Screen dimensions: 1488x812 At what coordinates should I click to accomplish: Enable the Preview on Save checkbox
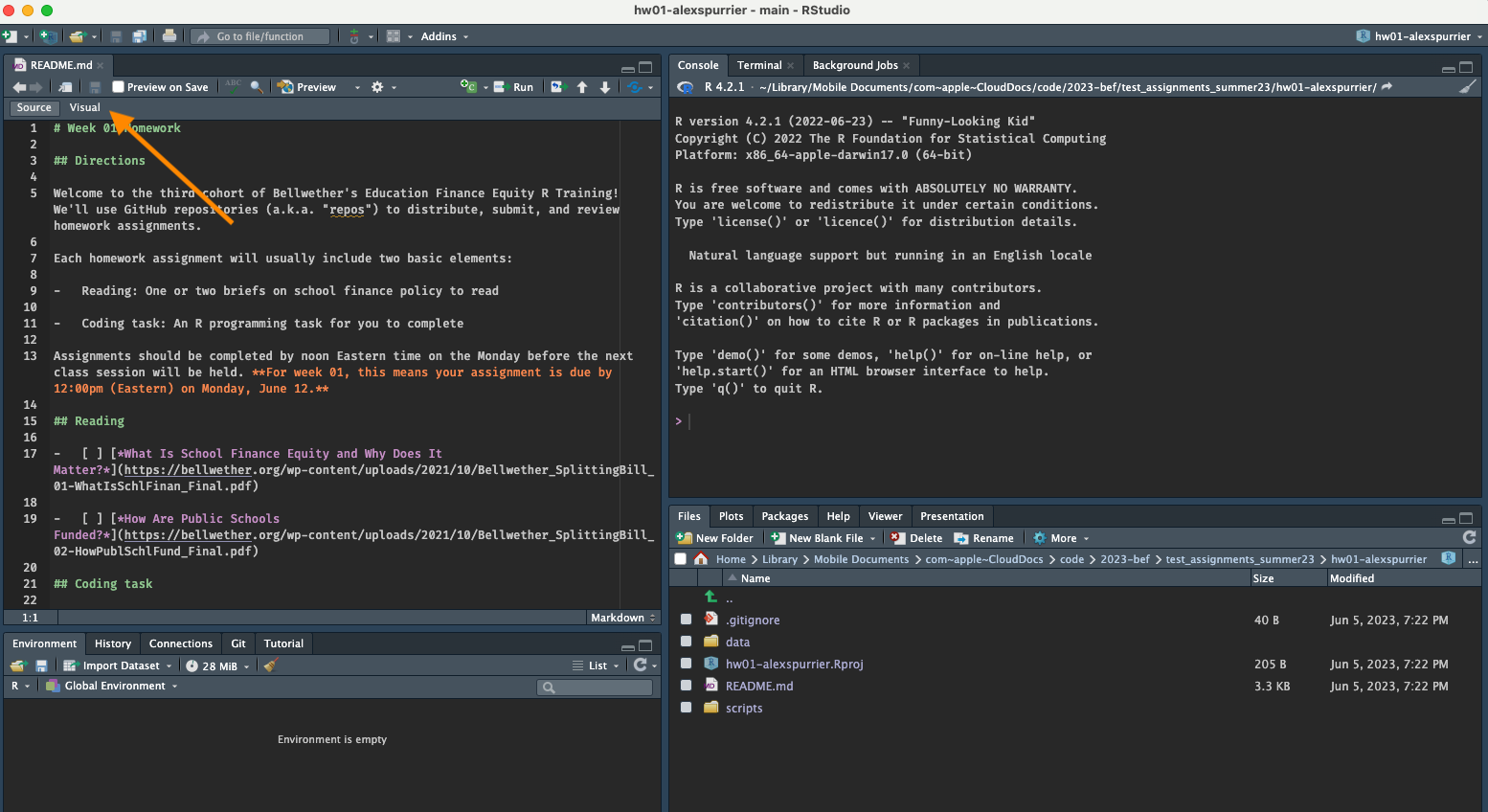(119, 87)
